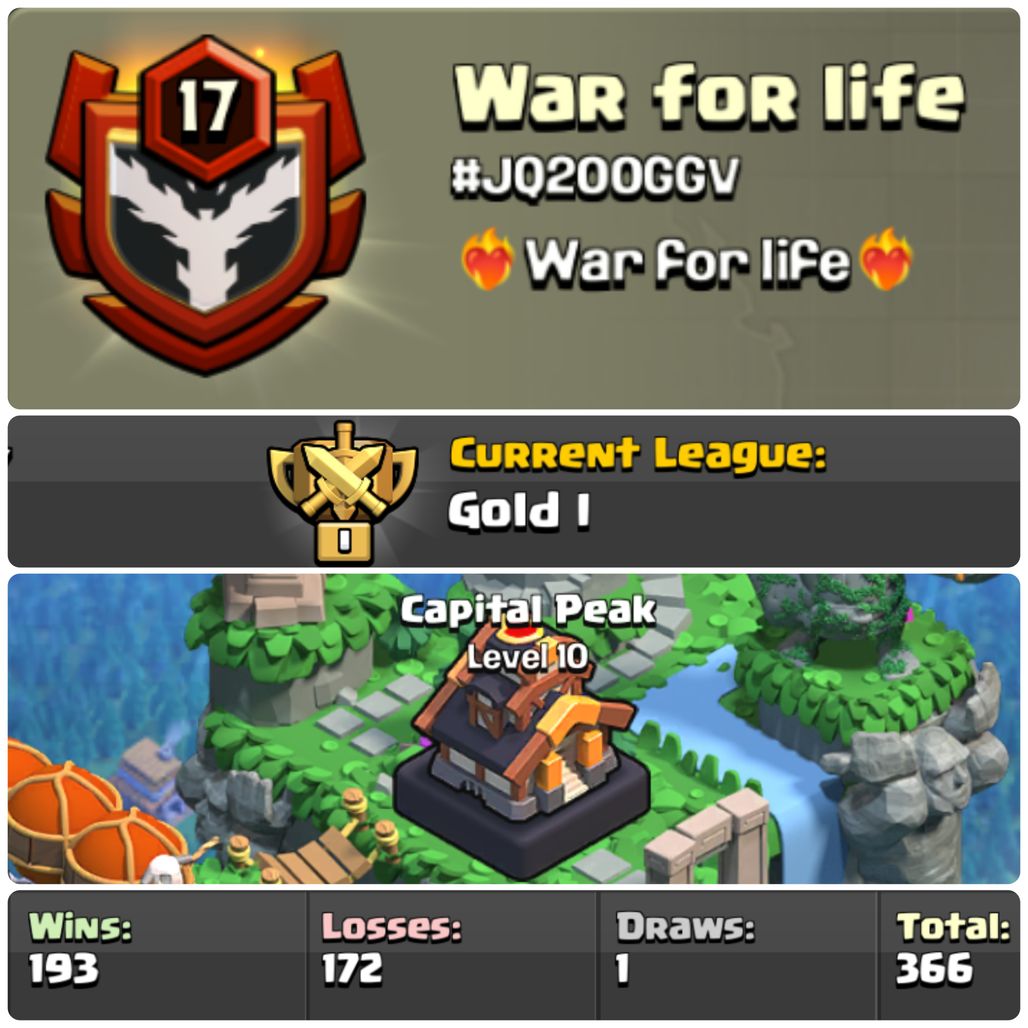Click the left flaming heart emoji

(x=486, y=260)
